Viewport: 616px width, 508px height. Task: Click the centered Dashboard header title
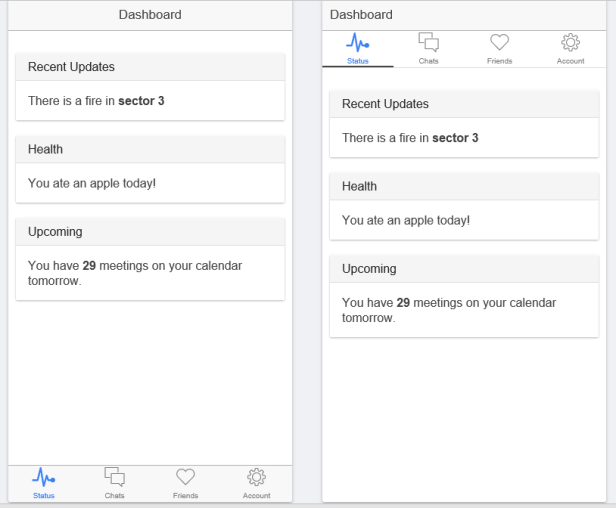point(150,15)
